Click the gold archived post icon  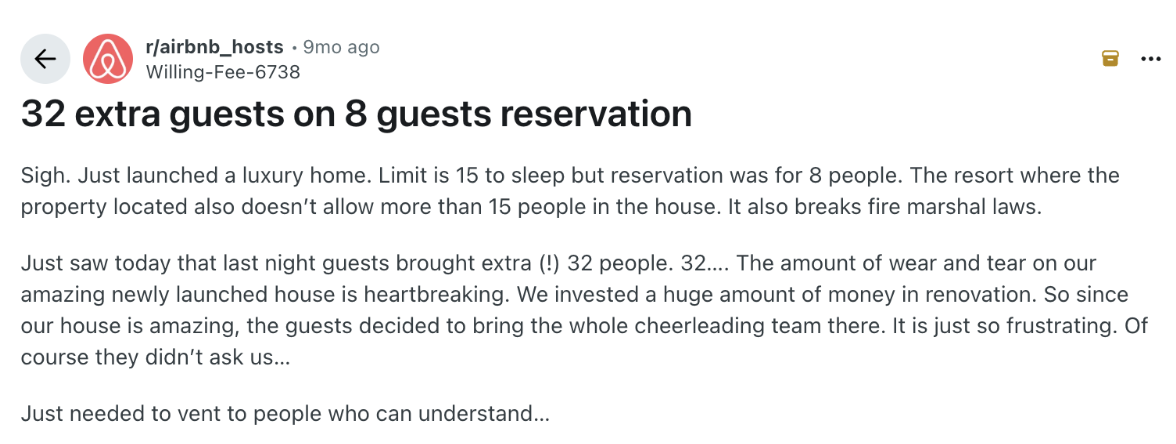click(x=1110, y=59)
